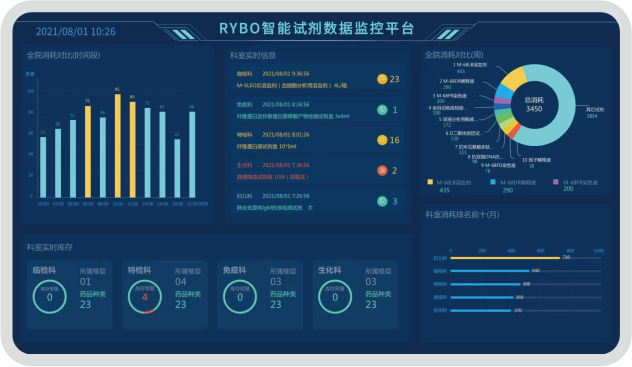Click the green badge beside number 1

pyautogui.click(x=382, y=110)
